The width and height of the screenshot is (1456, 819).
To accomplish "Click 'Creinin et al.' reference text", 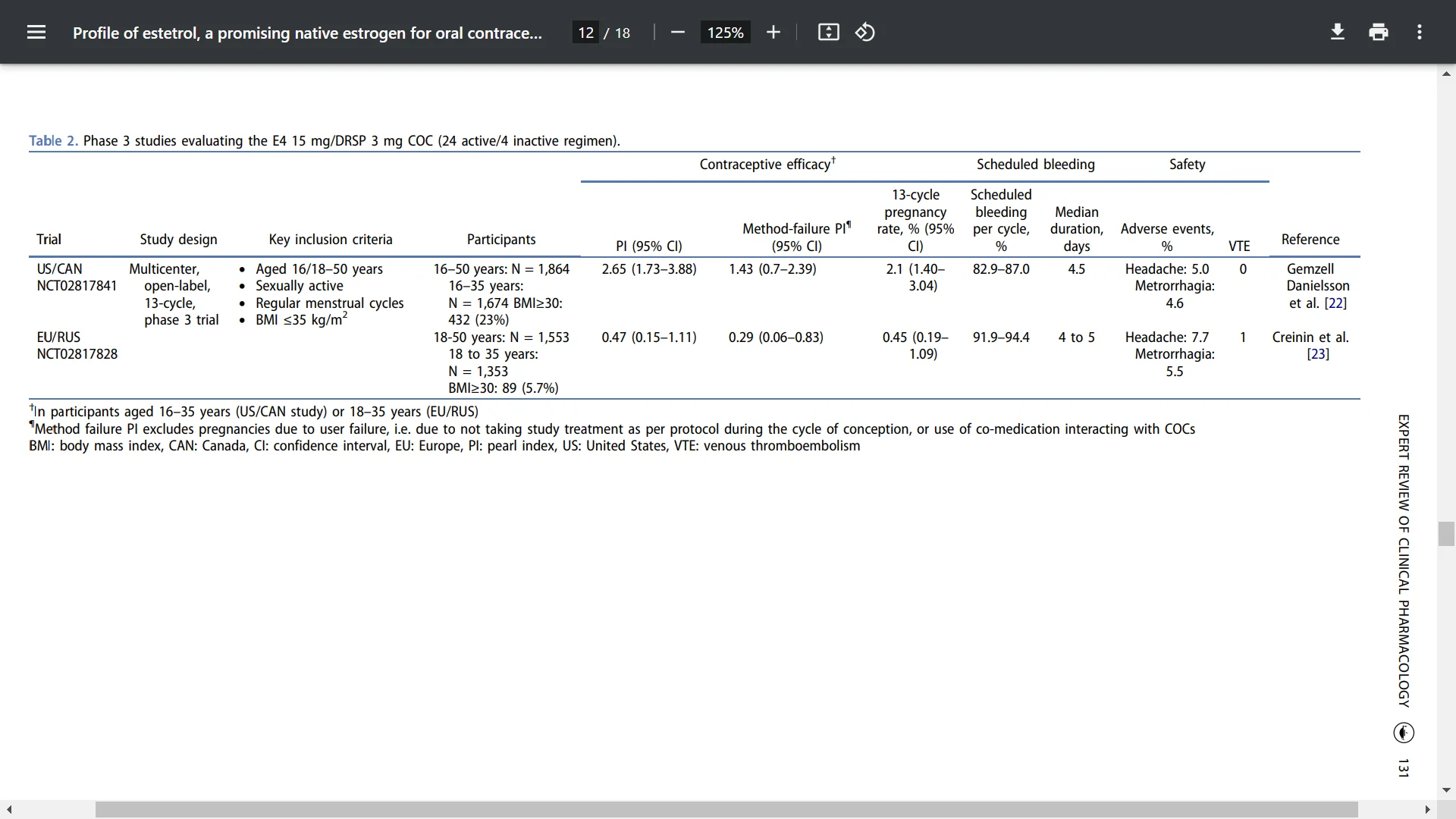I will (1310, 337).
